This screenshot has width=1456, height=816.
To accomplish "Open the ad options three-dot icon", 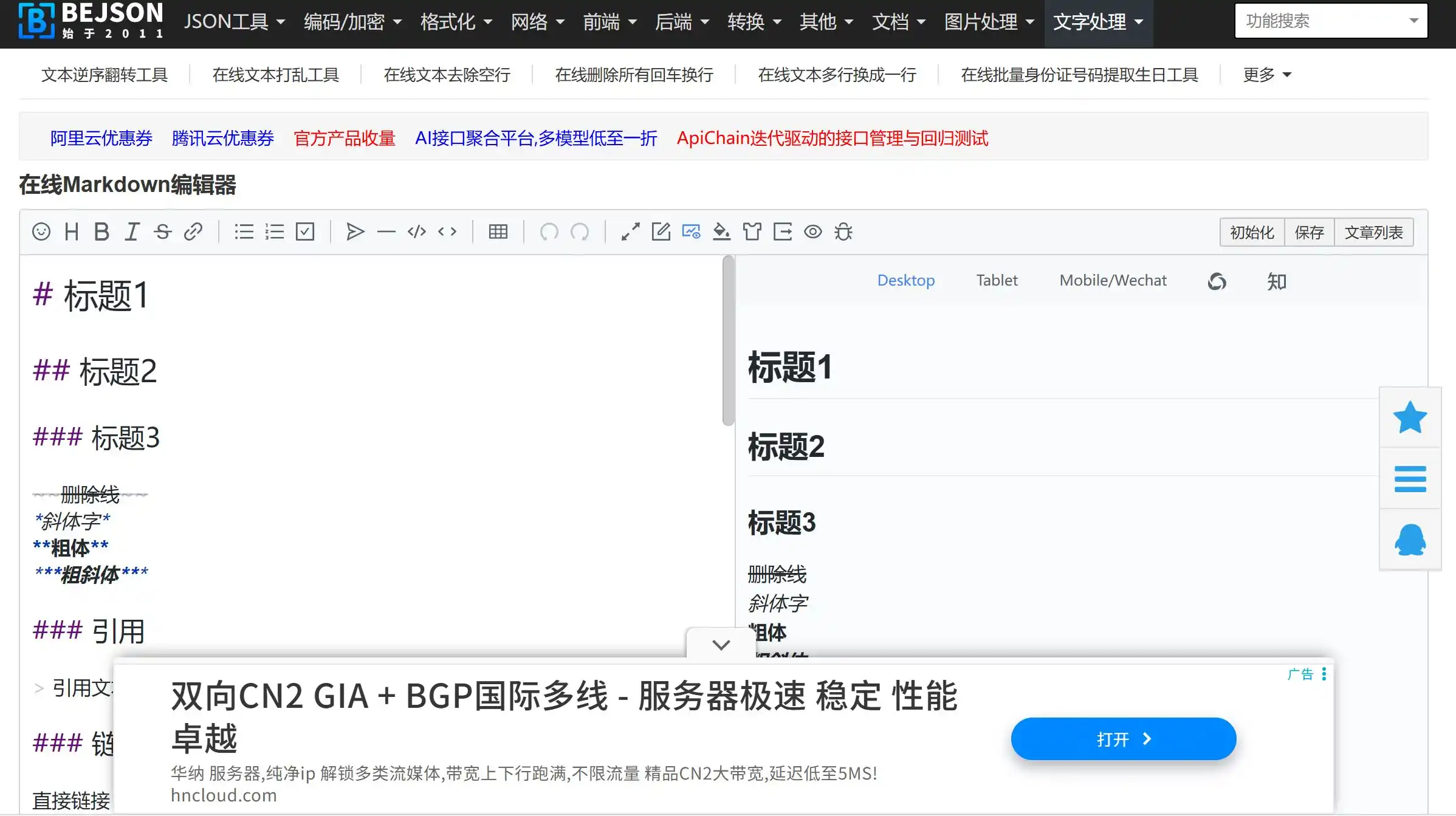I will coord(1324,674).
